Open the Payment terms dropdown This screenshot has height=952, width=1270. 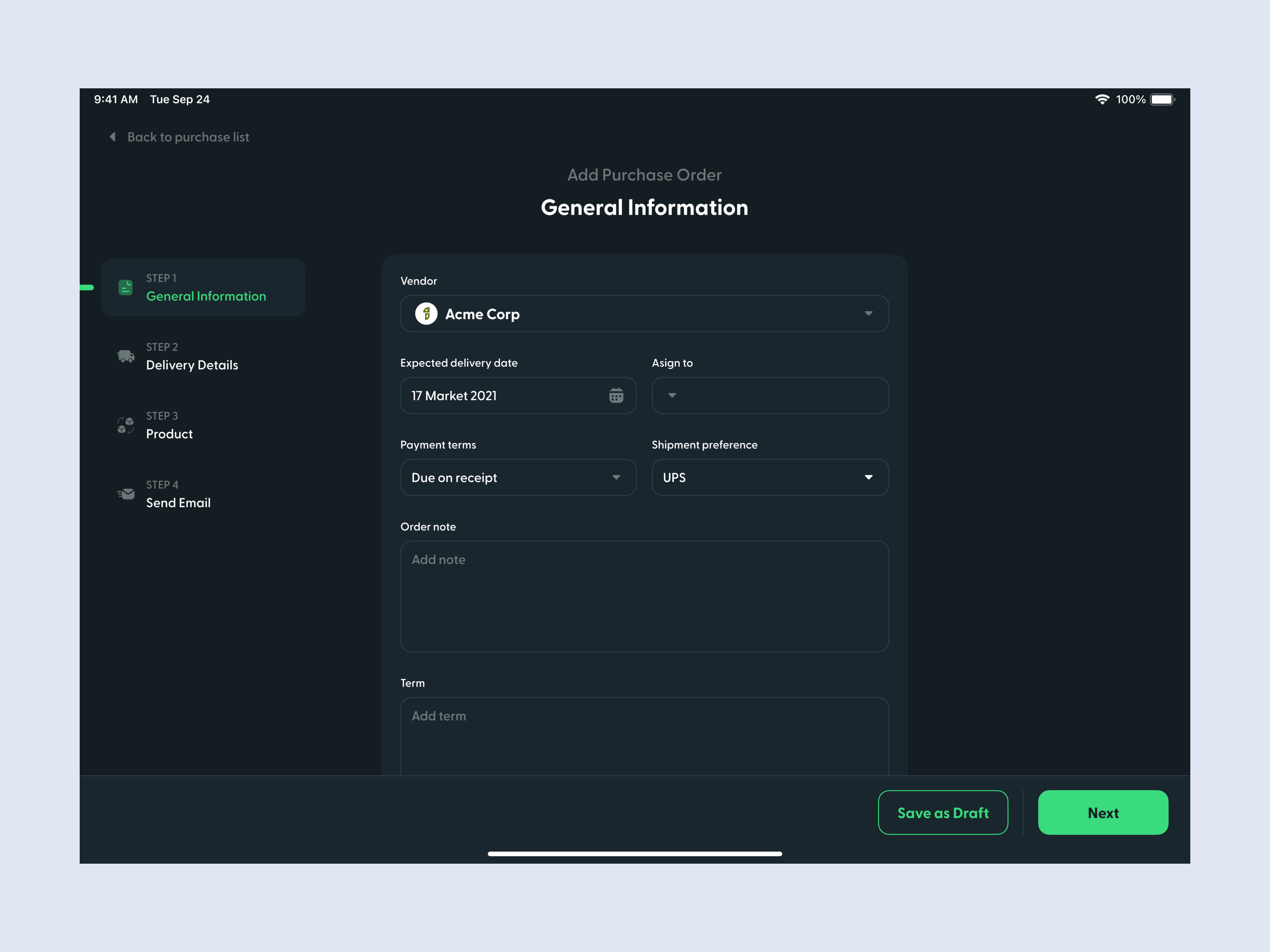tap(517, 477)
